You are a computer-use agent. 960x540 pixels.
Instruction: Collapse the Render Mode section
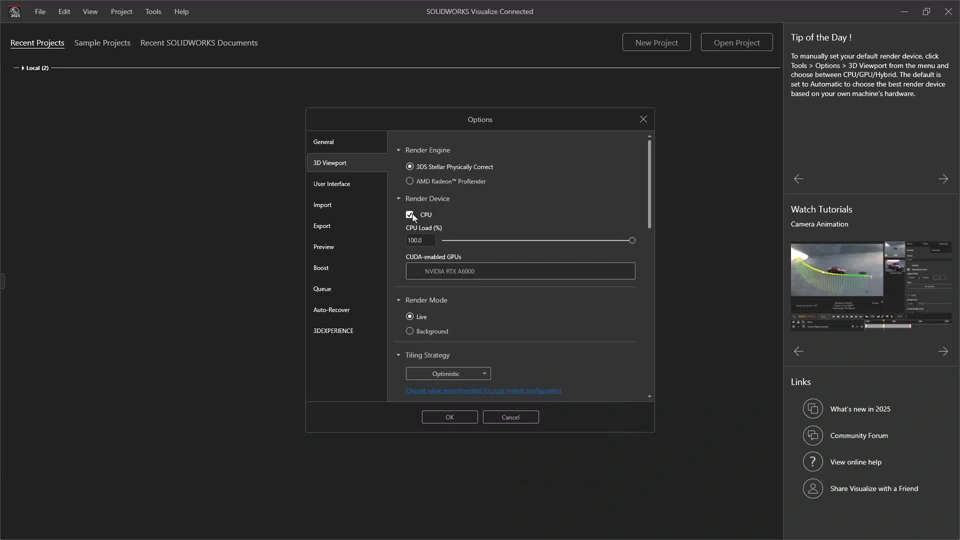[x=399, y=300]
